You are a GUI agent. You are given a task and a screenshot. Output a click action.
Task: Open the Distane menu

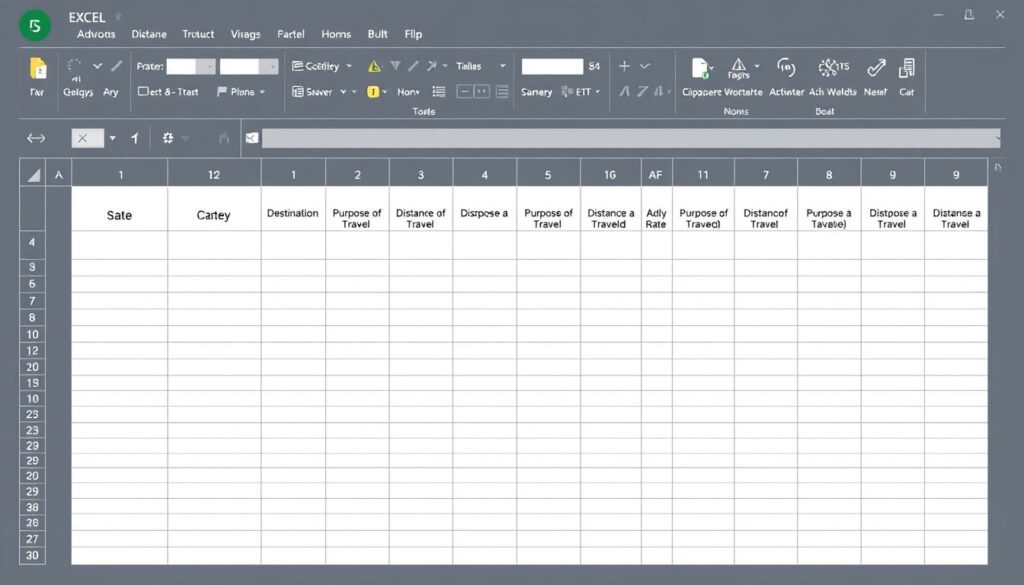click(x=149, y=34)
